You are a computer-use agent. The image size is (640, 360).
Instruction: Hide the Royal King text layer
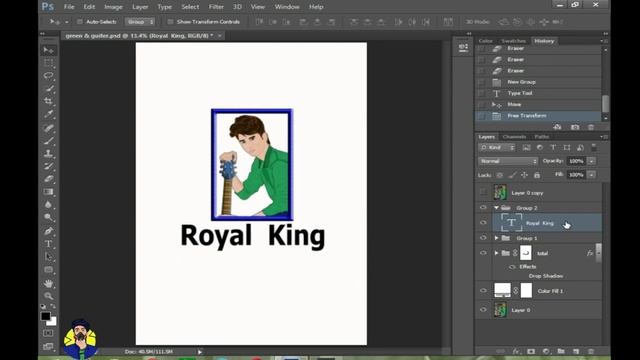[483, 223]
